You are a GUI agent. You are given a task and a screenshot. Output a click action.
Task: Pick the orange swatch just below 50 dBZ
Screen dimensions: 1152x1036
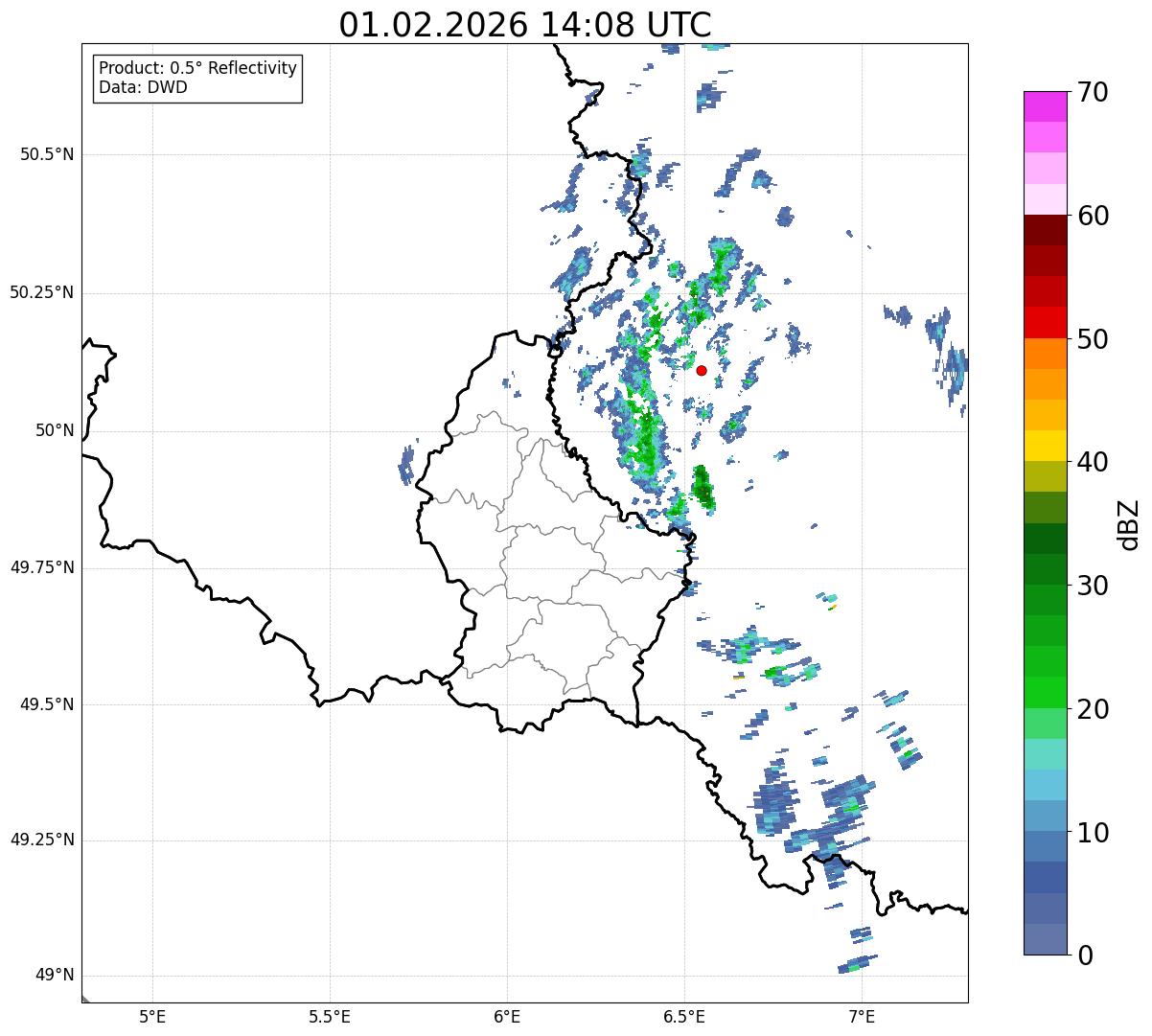[x=1046, y=354]
